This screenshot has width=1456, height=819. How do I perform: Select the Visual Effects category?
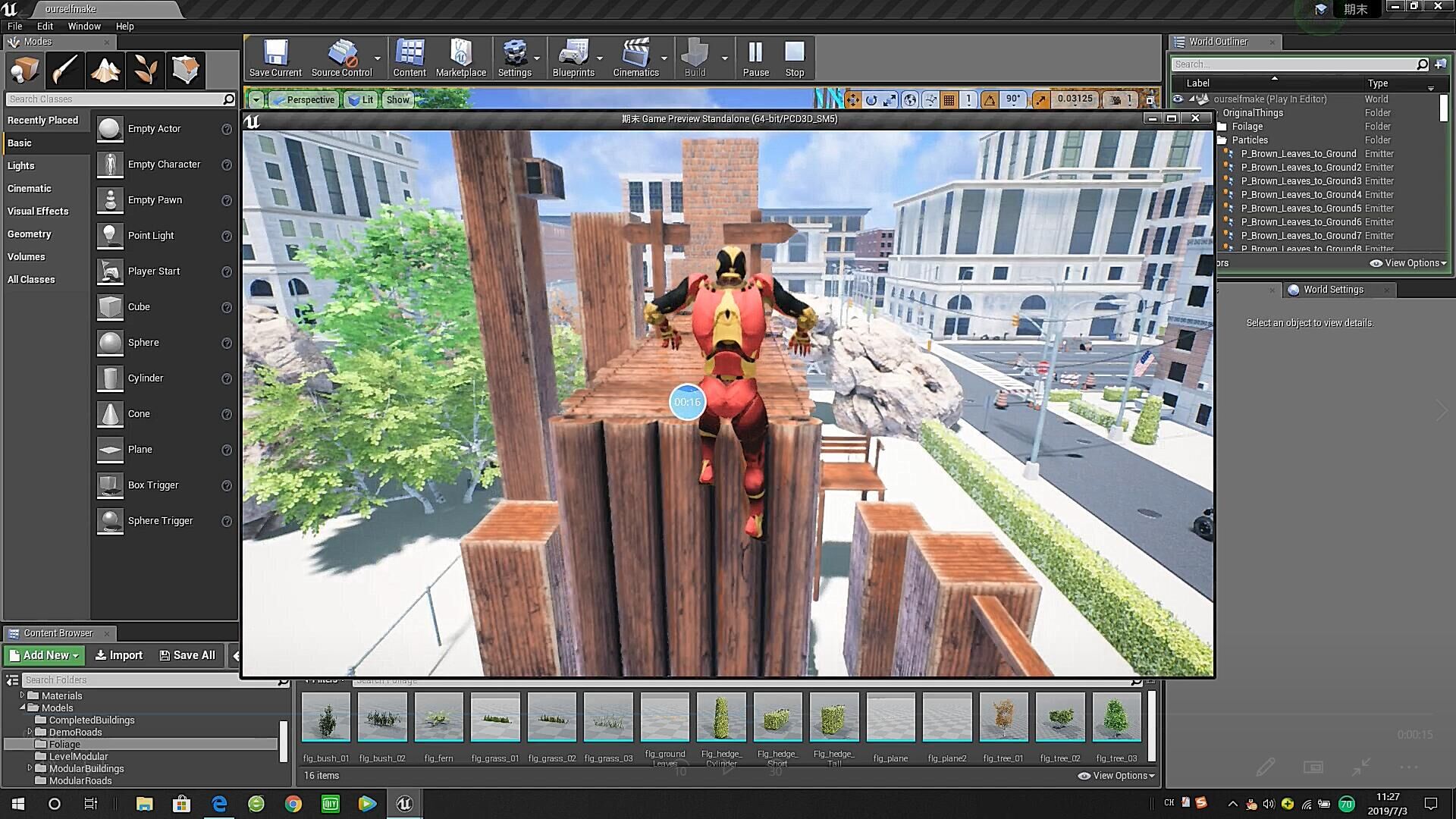pos(38,212)
